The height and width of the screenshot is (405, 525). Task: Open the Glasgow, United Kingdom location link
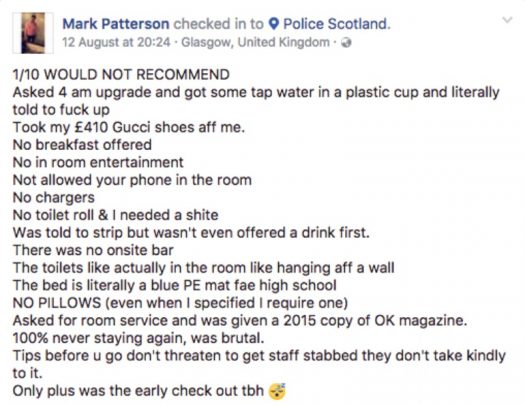[255, 43]
